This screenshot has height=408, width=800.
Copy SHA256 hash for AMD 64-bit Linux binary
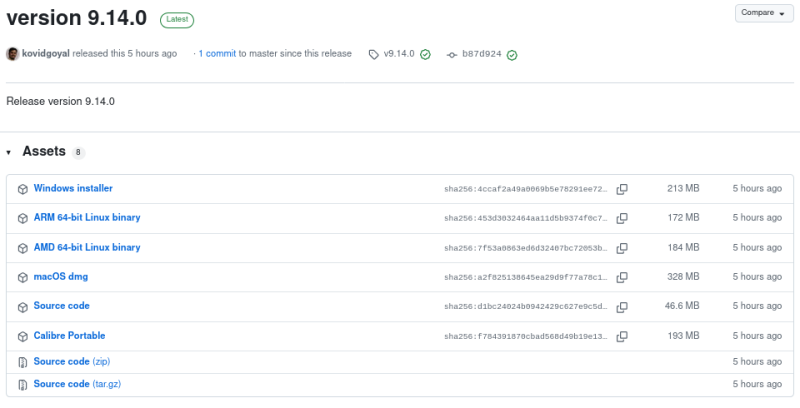(x=621, y=248)
